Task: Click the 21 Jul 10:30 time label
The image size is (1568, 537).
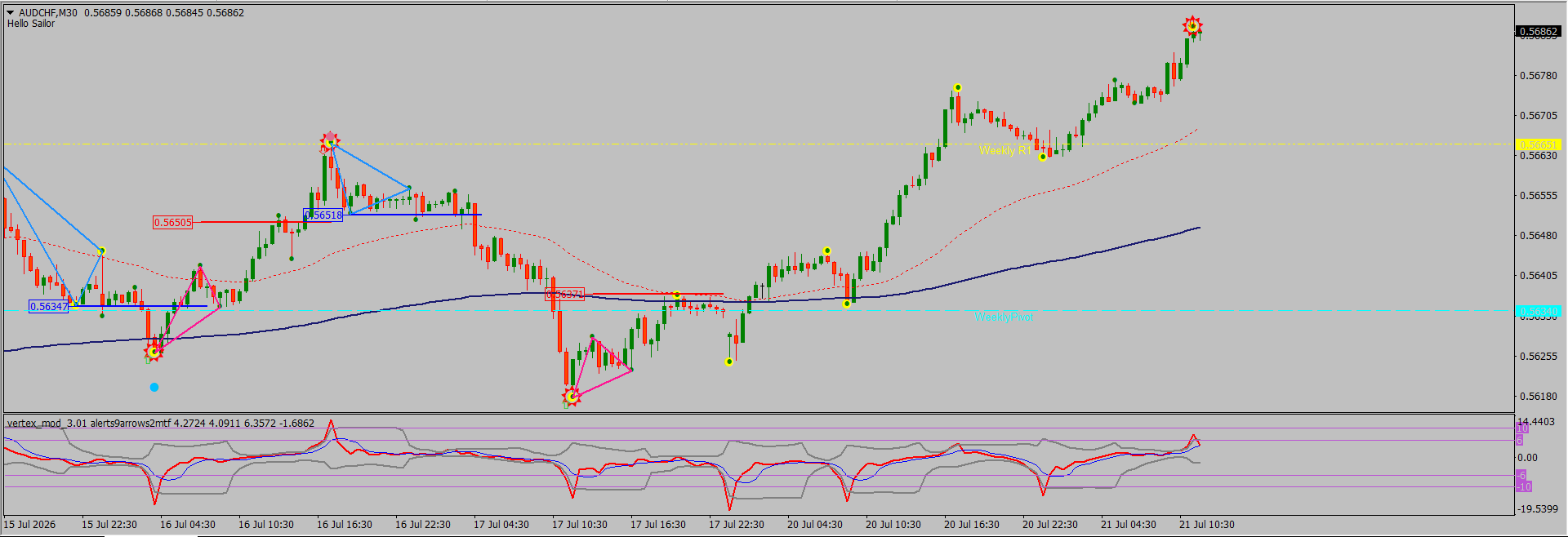Action: click(1207, 525)
